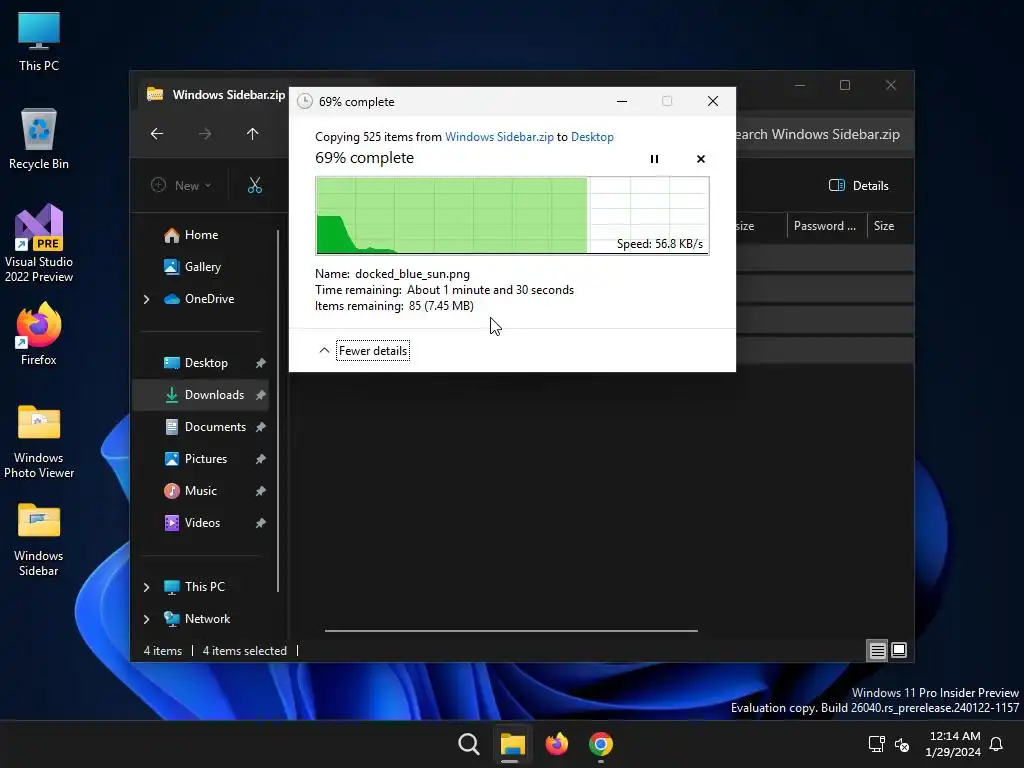1024x768 pixels.
Task: Open Music folder in sidebar
Action: (200, 491)
